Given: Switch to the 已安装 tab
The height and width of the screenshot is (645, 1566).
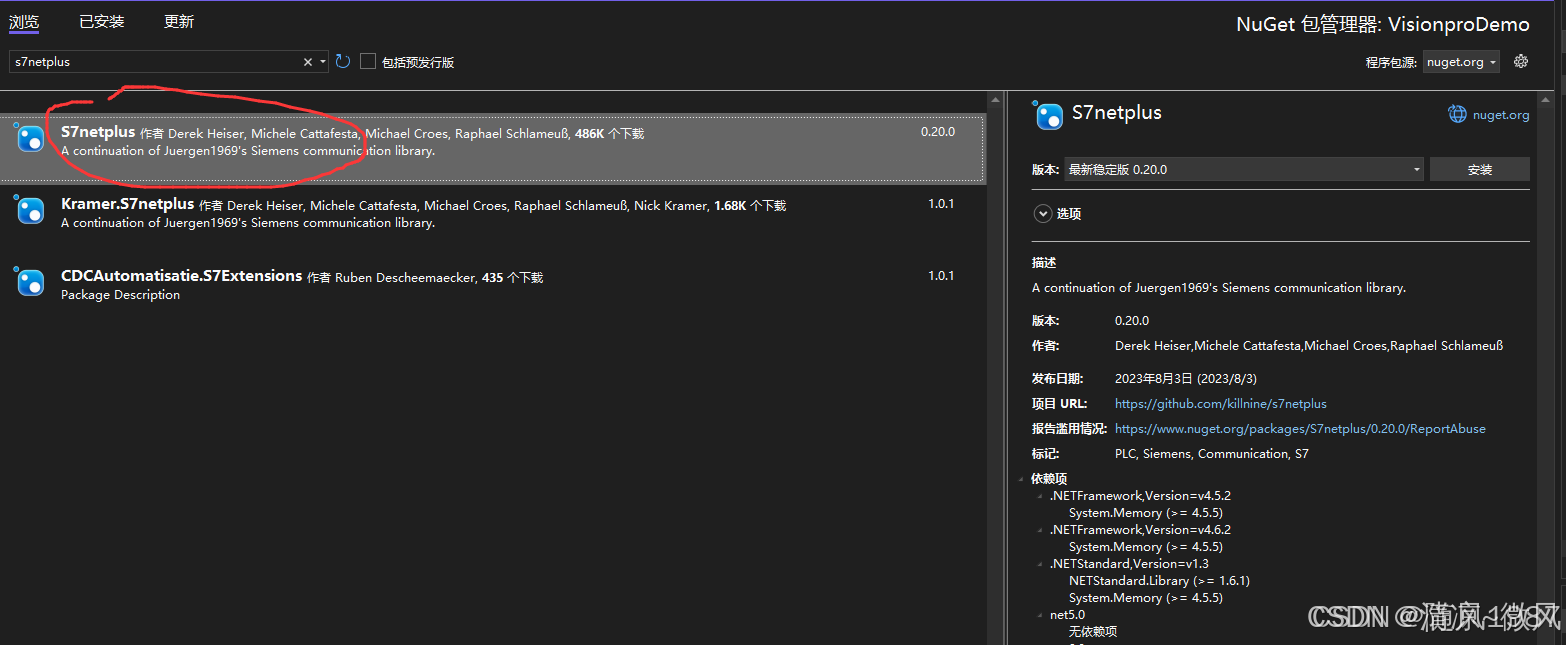Looking at the screenshot, I should tap(102, 22).
